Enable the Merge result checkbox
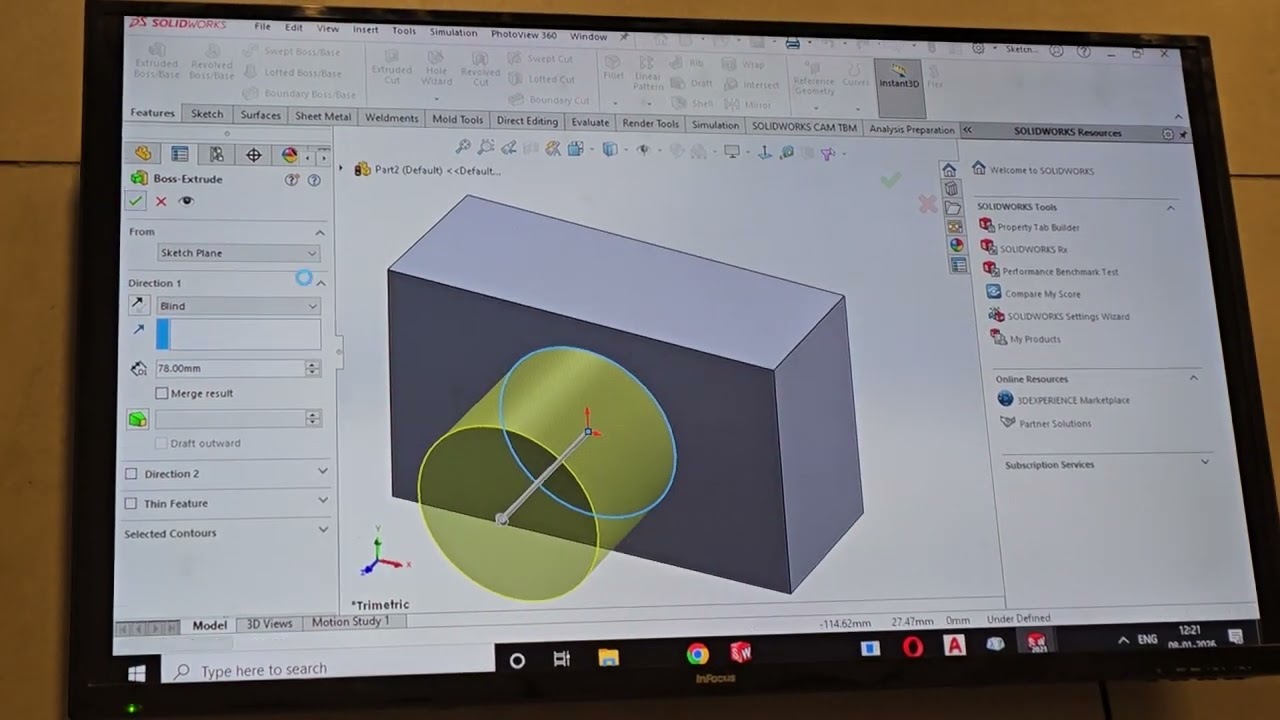This screenshot has height=720, width=1280. click(162, 393)
